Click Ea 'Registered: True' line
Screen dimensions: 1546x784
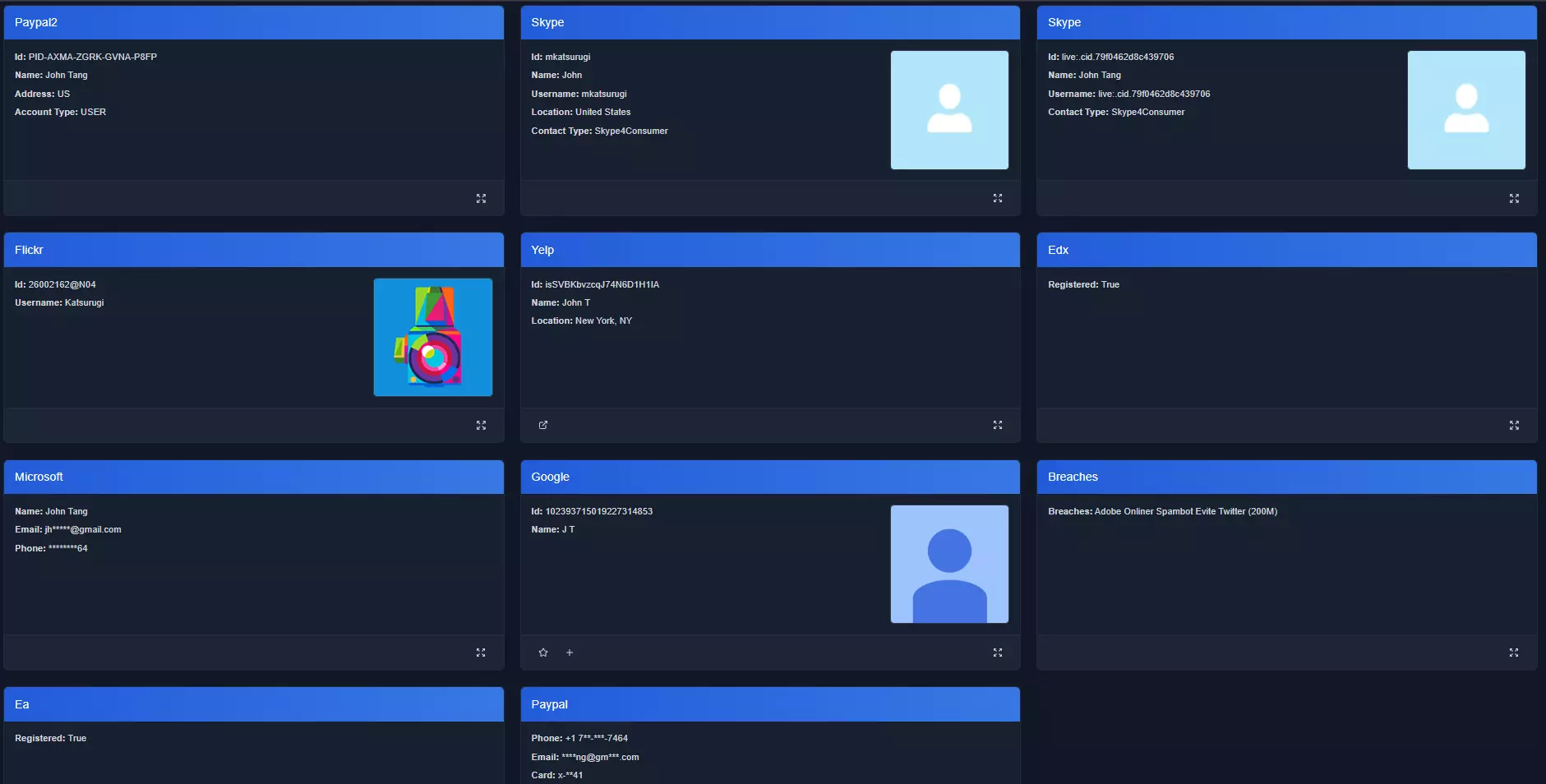[50, 738]
